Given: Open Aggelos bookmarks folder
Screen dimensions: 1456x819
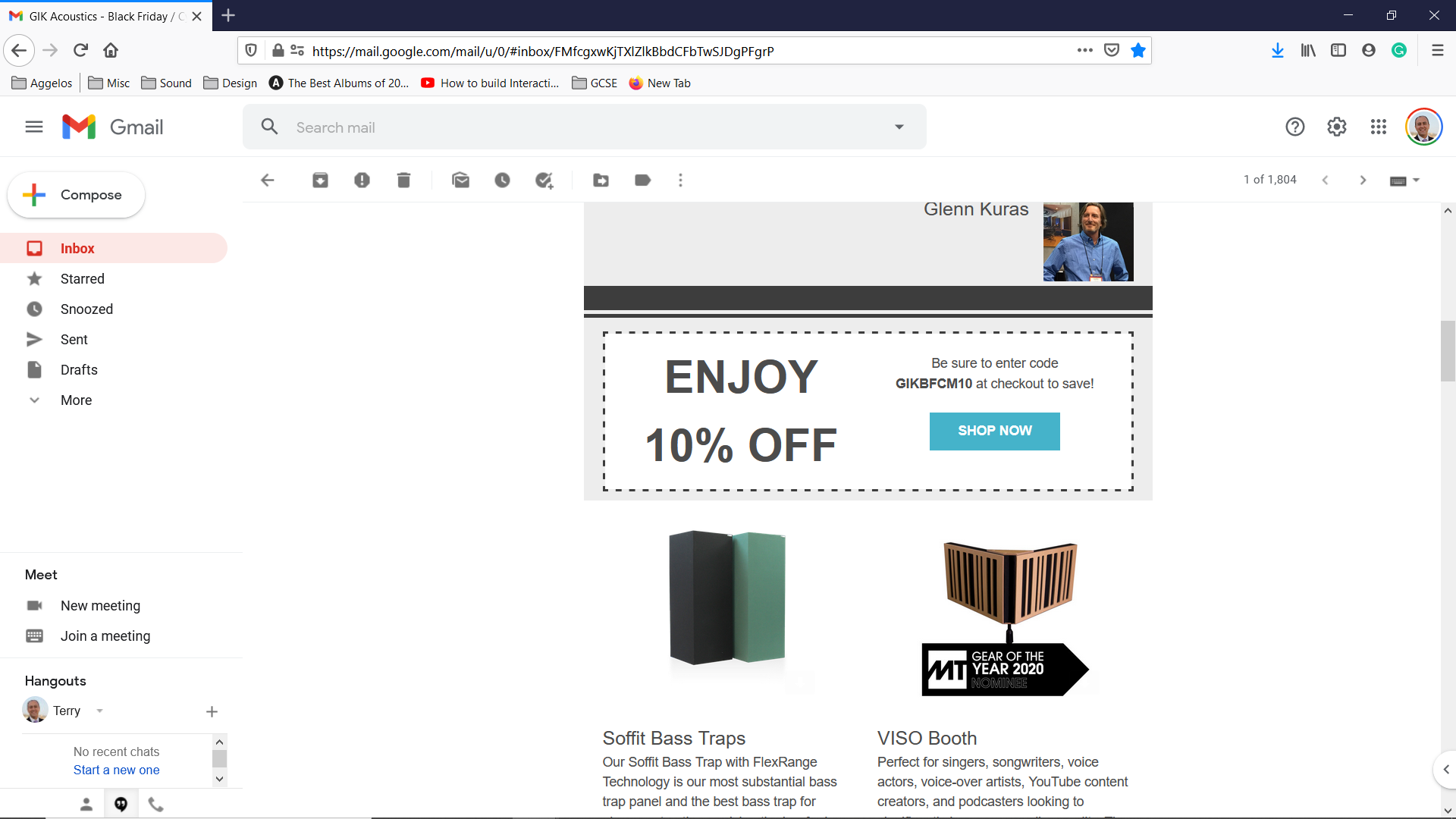Looking at the screenshot, I should [x=42, y=83].
